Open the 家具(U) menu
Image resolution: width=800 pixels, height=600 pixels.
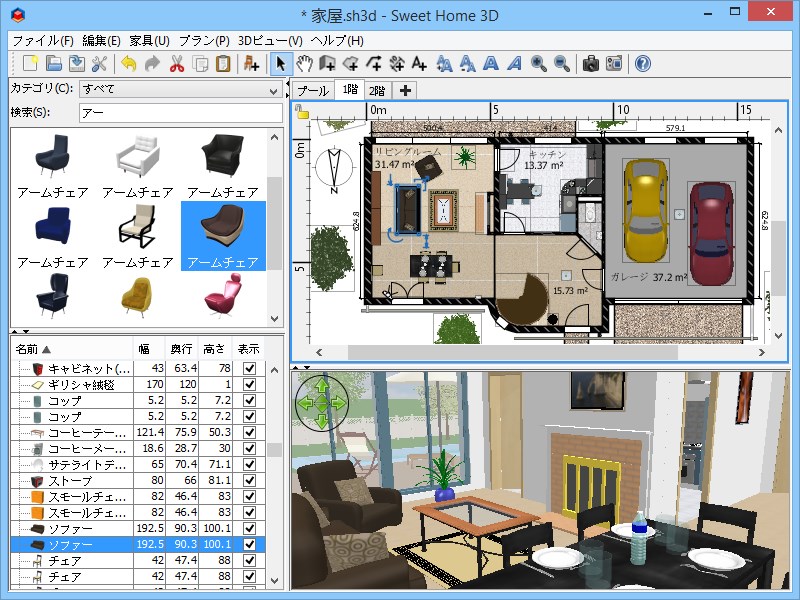tap(149, 40)
